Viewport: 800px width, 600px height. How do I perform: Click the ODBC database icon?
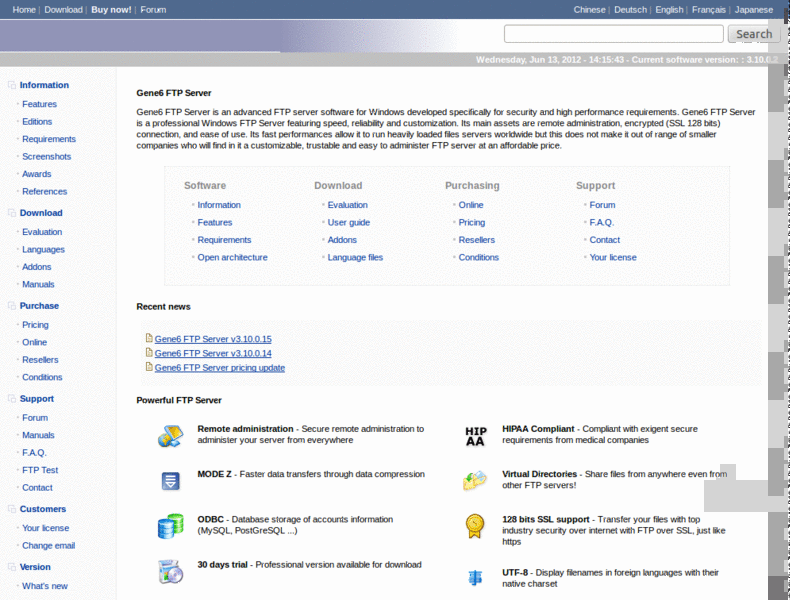pos(170,526)
